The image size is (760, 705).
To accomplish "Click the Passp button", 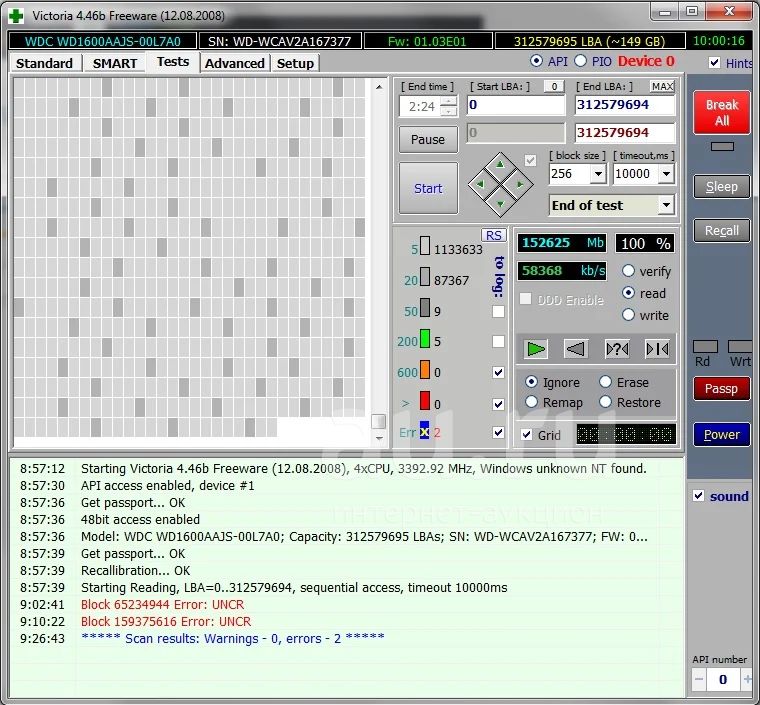I will point(722,389).
